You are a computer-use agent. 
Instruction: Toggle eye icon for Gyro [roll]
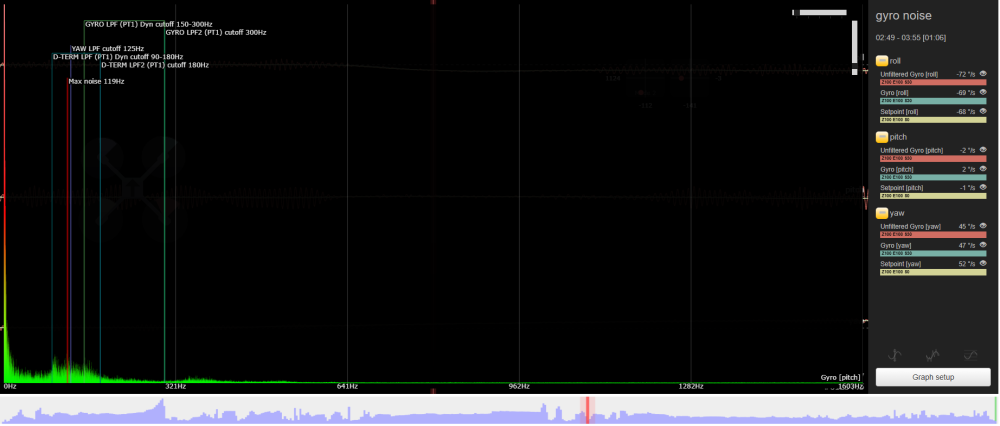(x=983, y=92)
